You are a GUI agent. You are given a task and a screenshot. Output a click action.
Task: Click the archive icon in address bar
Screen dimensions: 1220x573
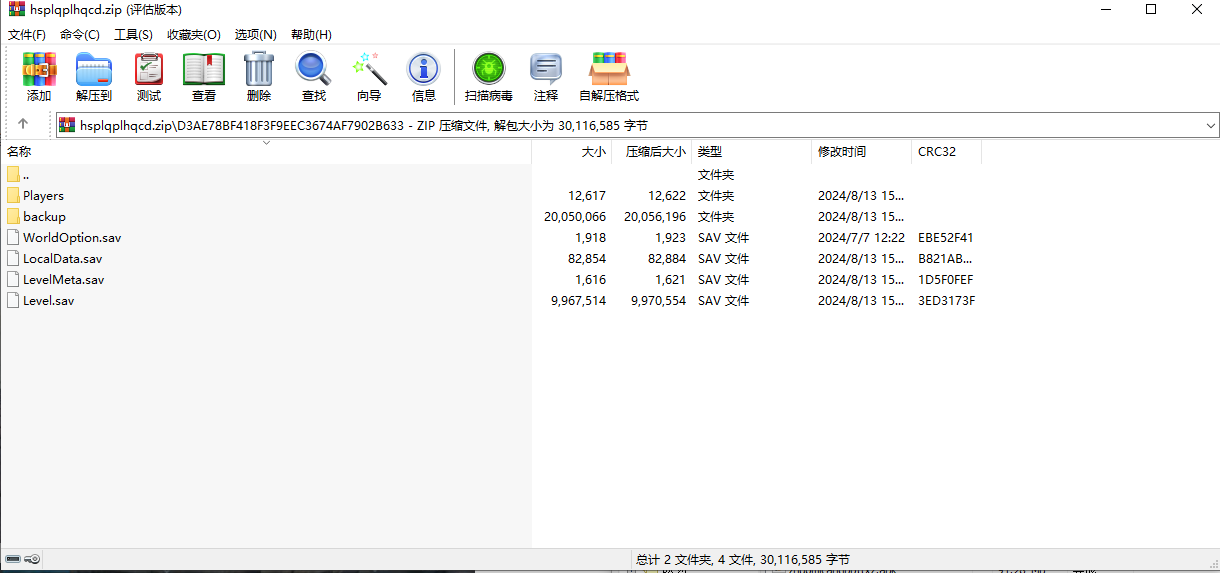[x=67, y=125]
